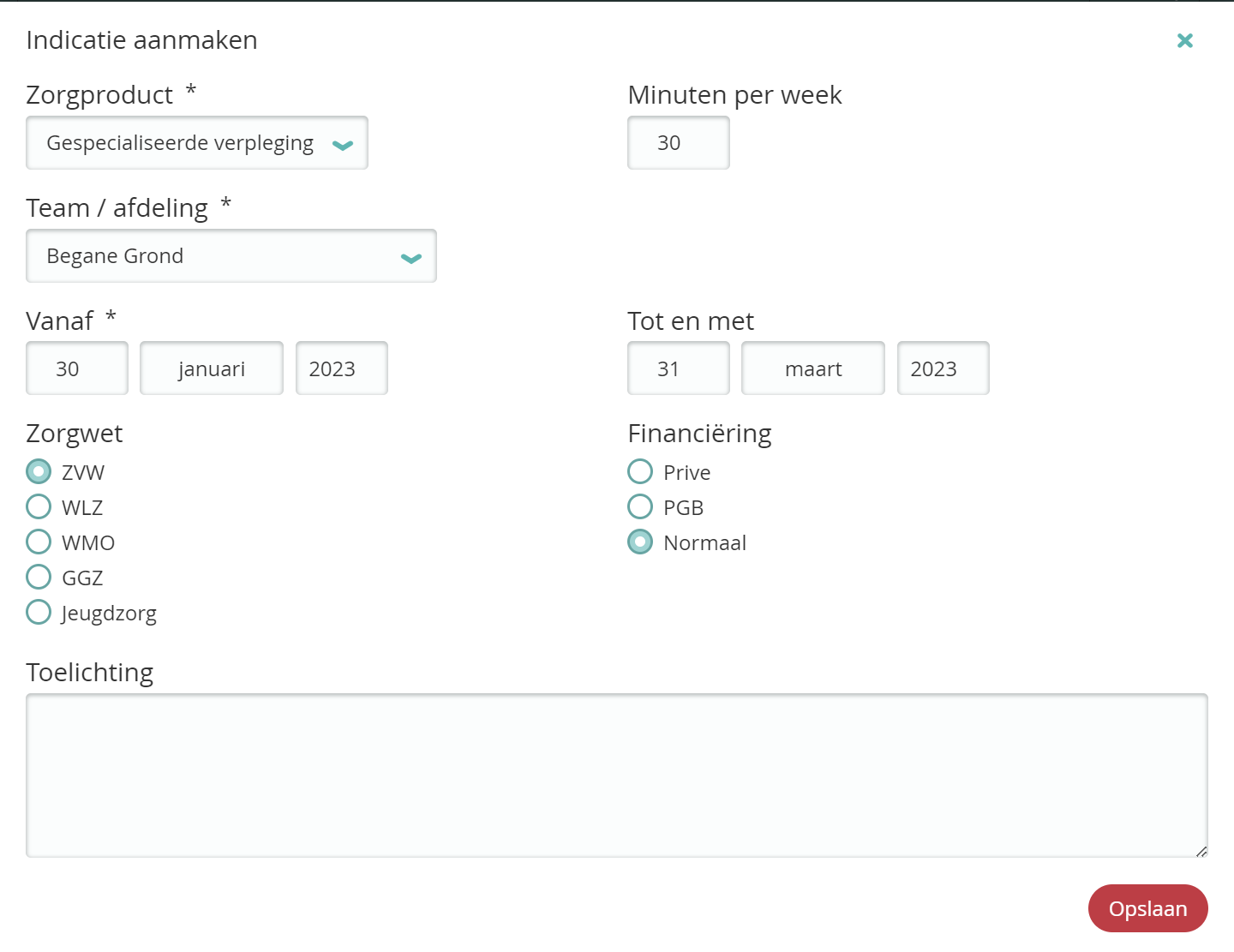This screenshot has height=952, width=1234.
Task: Click the Tot en met year field
Action: pos(943,368)
